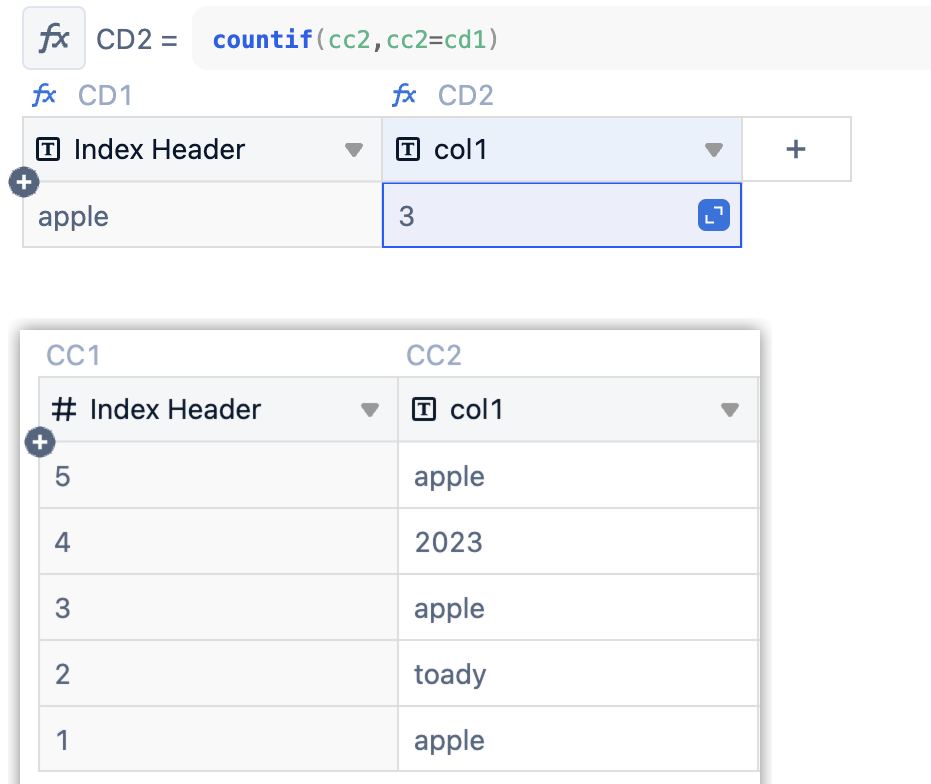Select the 2023 cell
The width and height of the screenshot is (931, 784).
pyautogui.click(x=578, y=541)
